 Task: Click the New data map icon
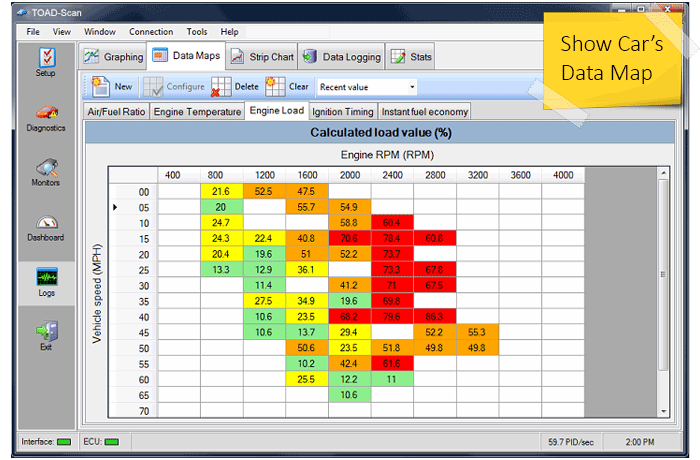click(x=100, y=86)
